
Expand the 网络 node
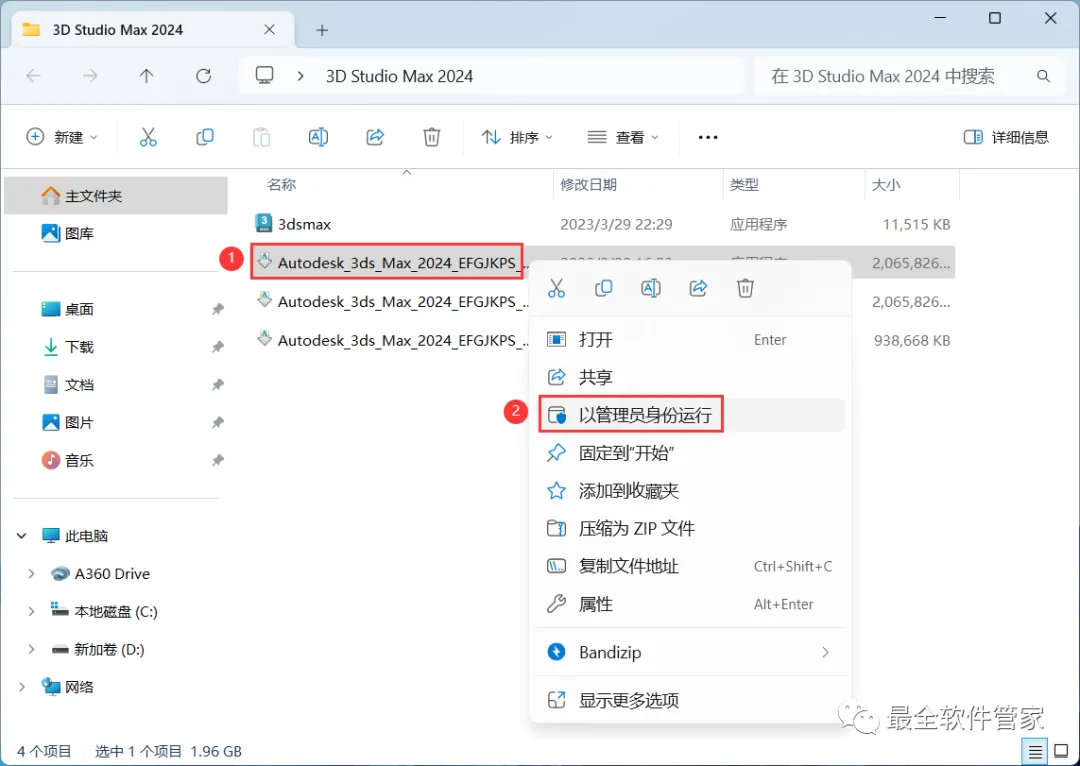[21, 687]
